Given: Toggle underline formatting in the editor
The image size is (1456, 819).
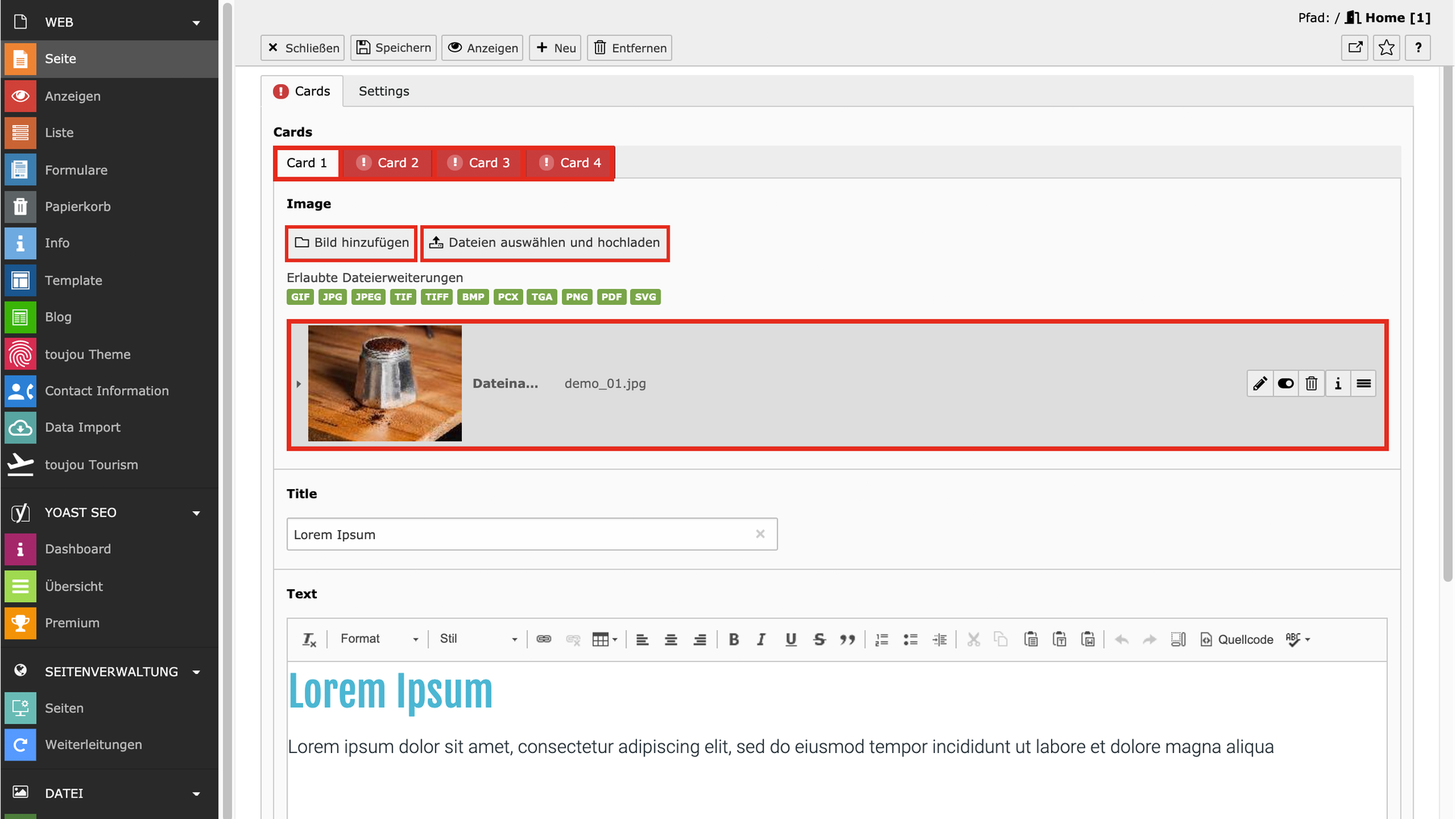Looking at the screenshot, I should tap(790, 639).
